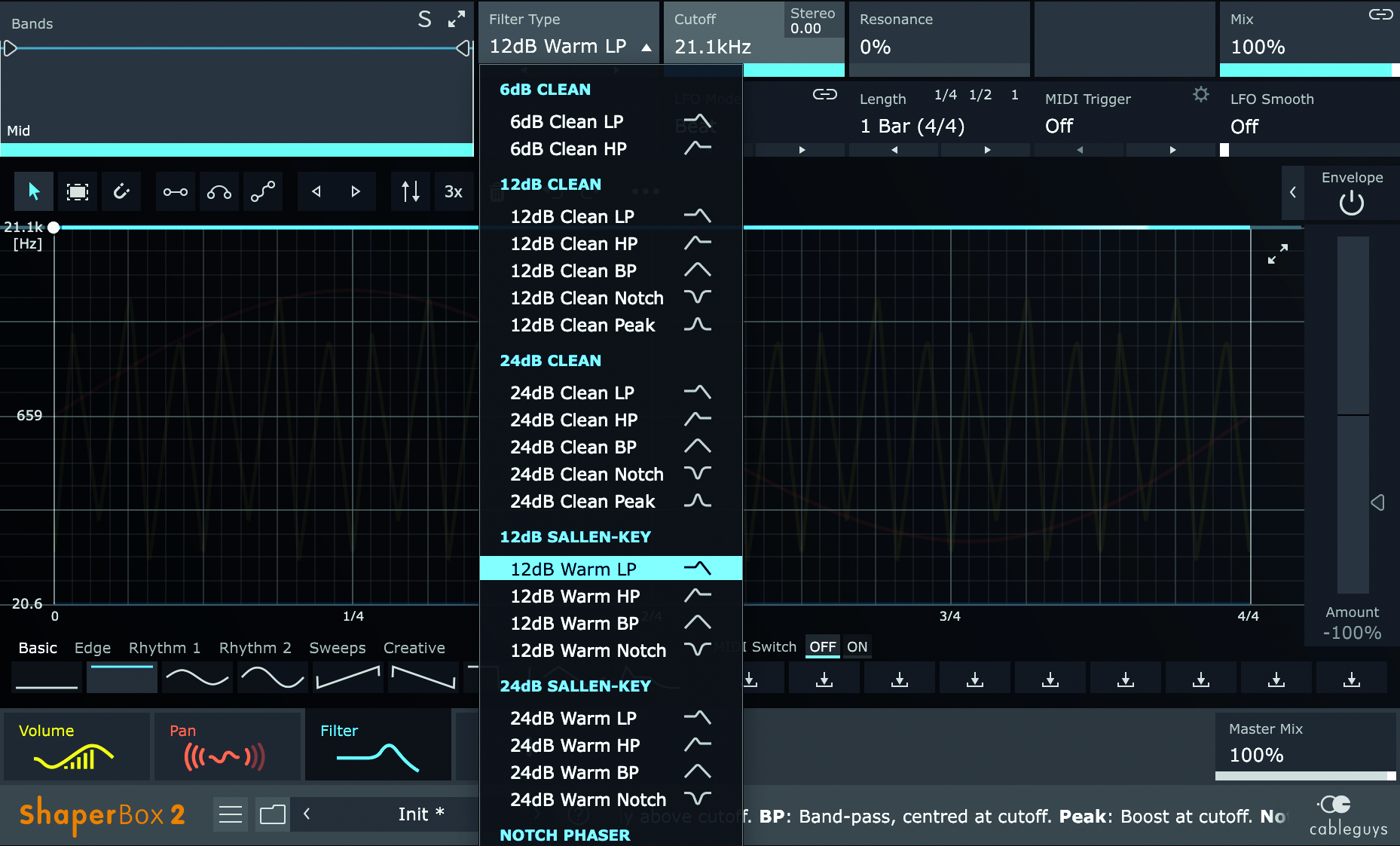
Task: Toggle the LFO link icon
Action: (825, 94)
